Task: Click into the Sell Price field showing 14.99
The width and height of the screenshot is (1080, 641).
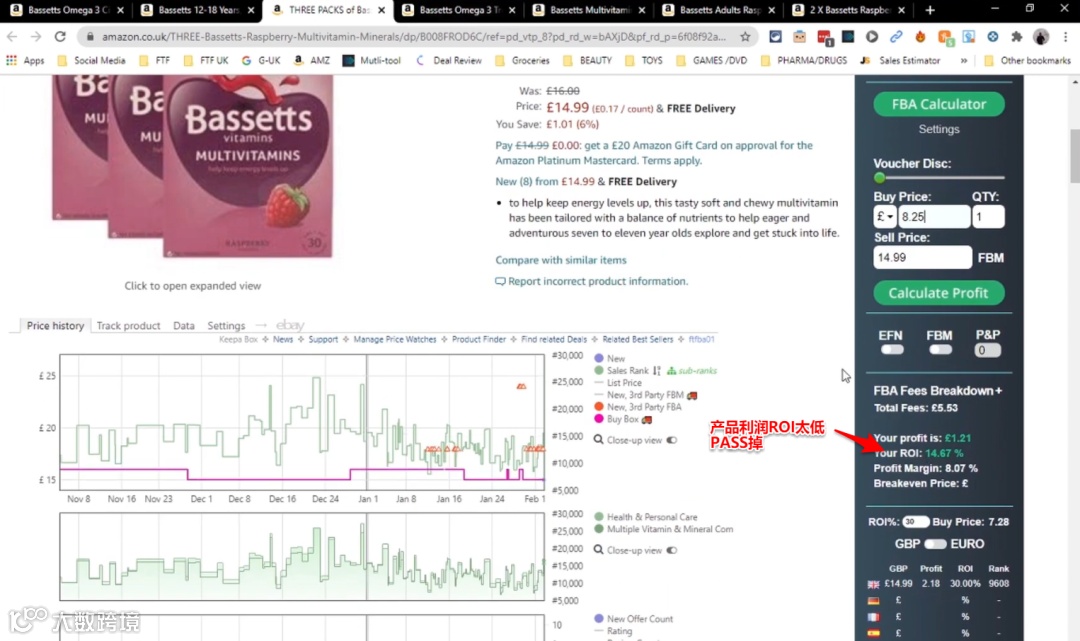Action: [x=922, y=258]
